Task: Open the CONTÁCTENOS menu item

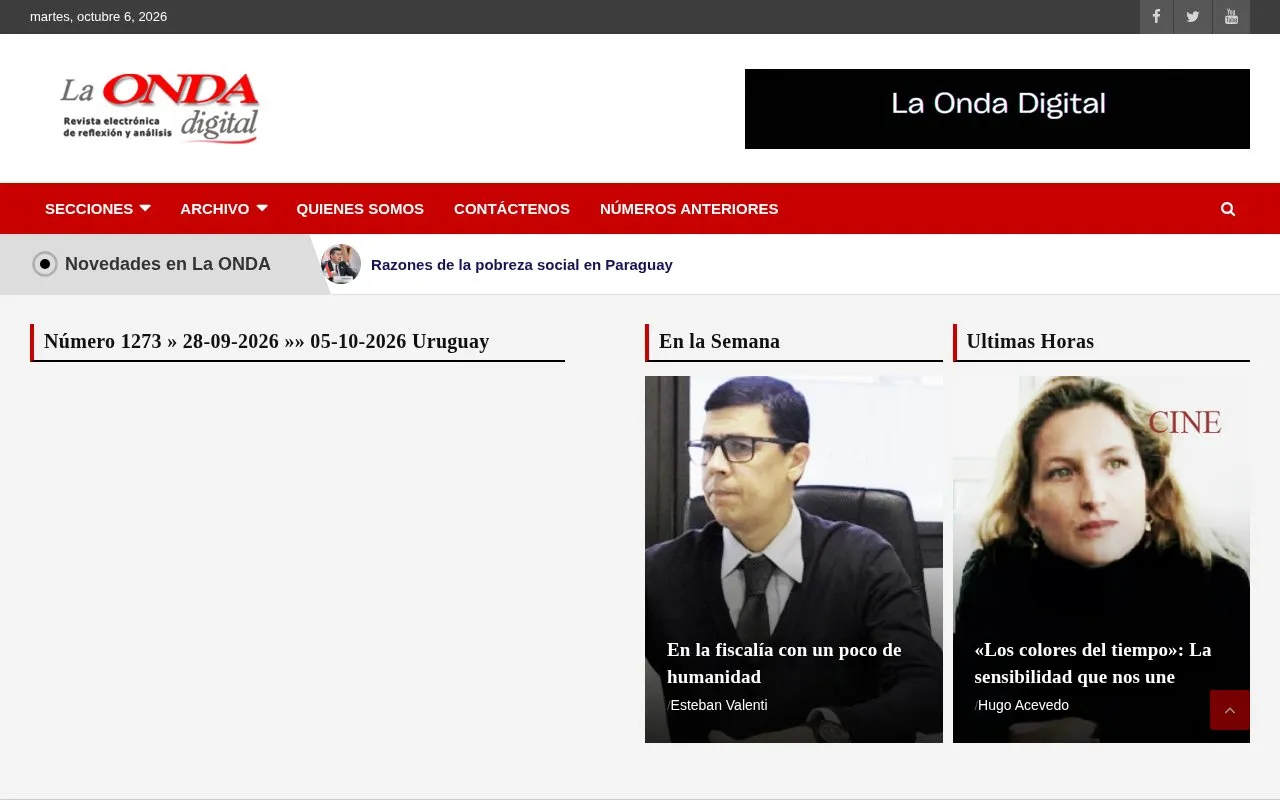Action: [512, 209]
